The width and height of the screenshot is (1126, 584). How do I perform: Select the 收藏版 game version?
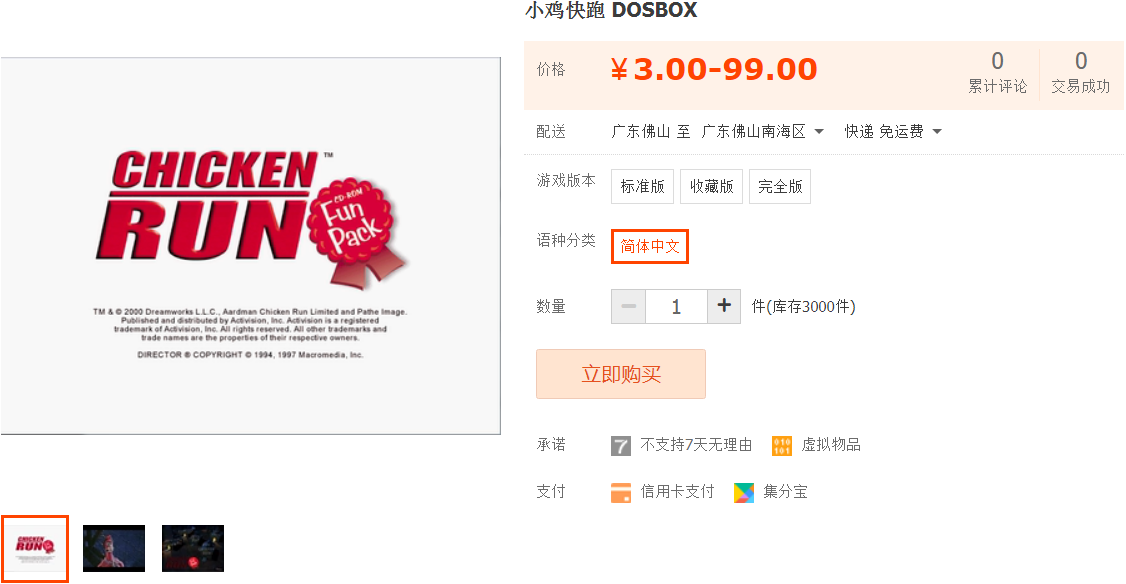[712, 187]
